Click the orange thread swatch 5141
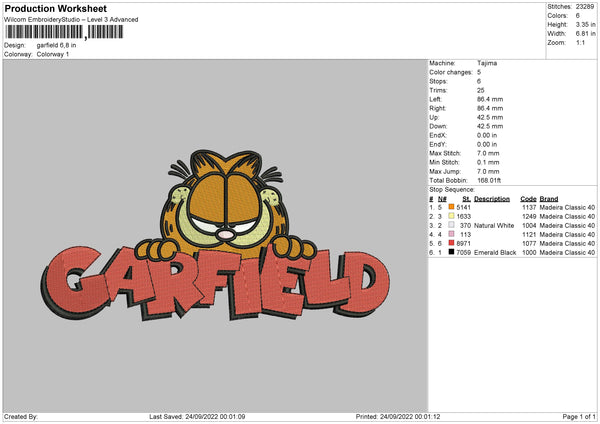Screen dimensions: 600x424 pos(451,207)
